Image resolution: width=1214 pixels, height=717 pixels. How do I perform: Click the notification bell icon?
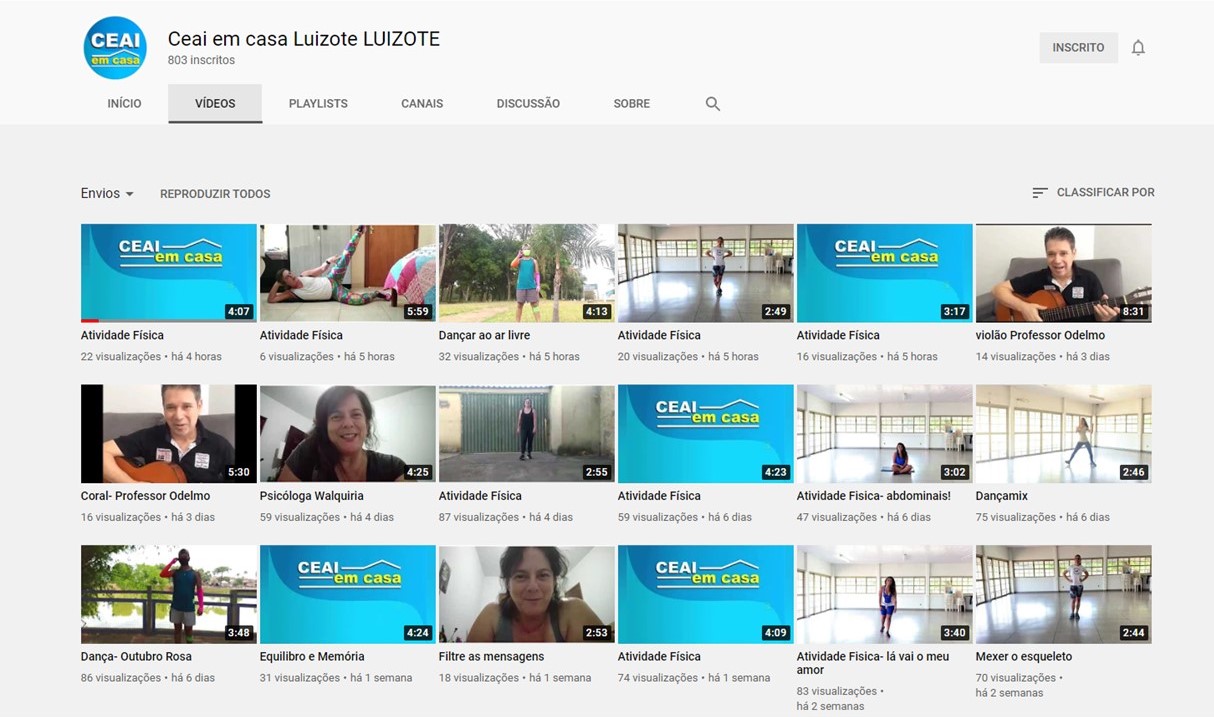pyautogui.click(x=1138, y=48)
